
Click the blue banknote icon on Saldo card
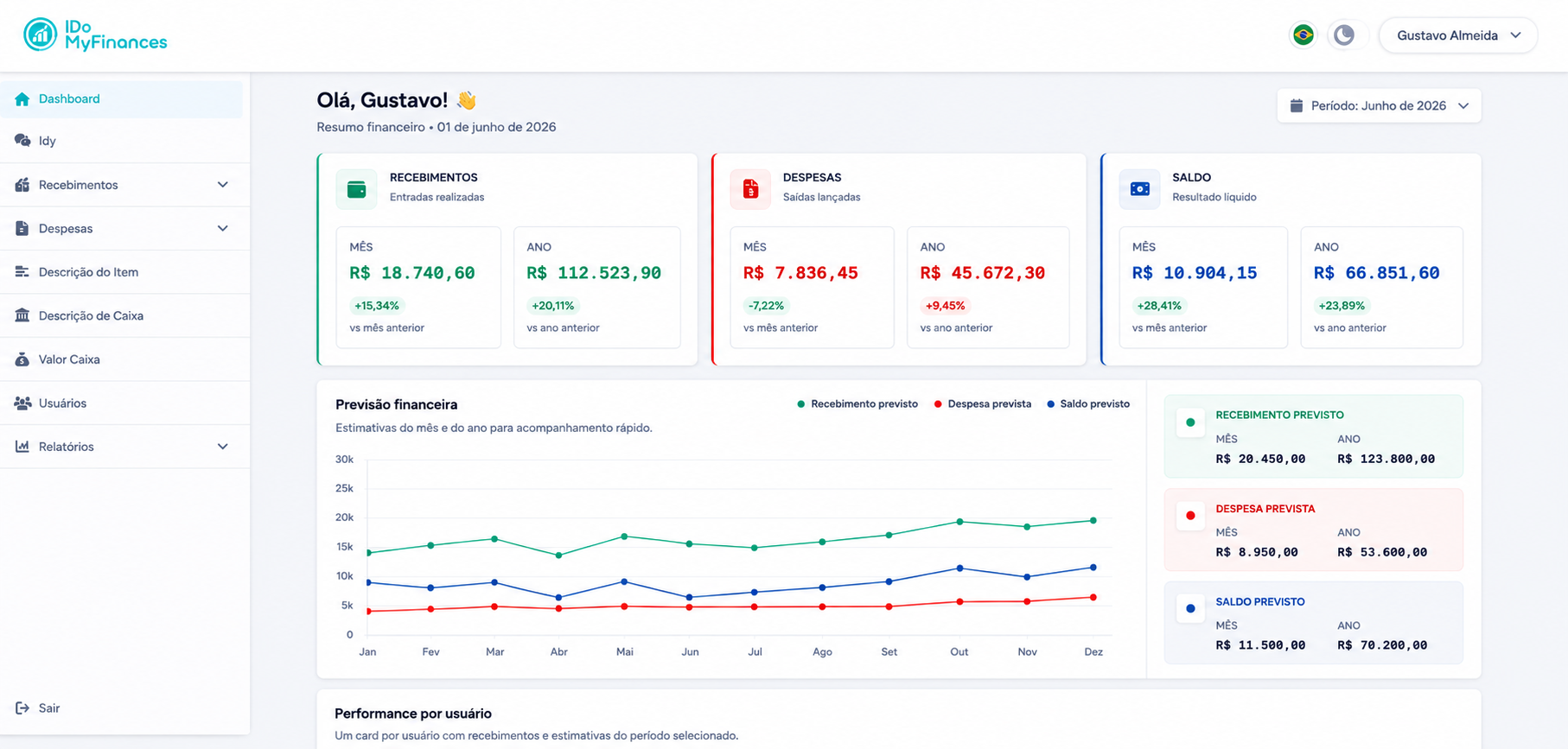pyautogui.click(x=1139, y=189)
